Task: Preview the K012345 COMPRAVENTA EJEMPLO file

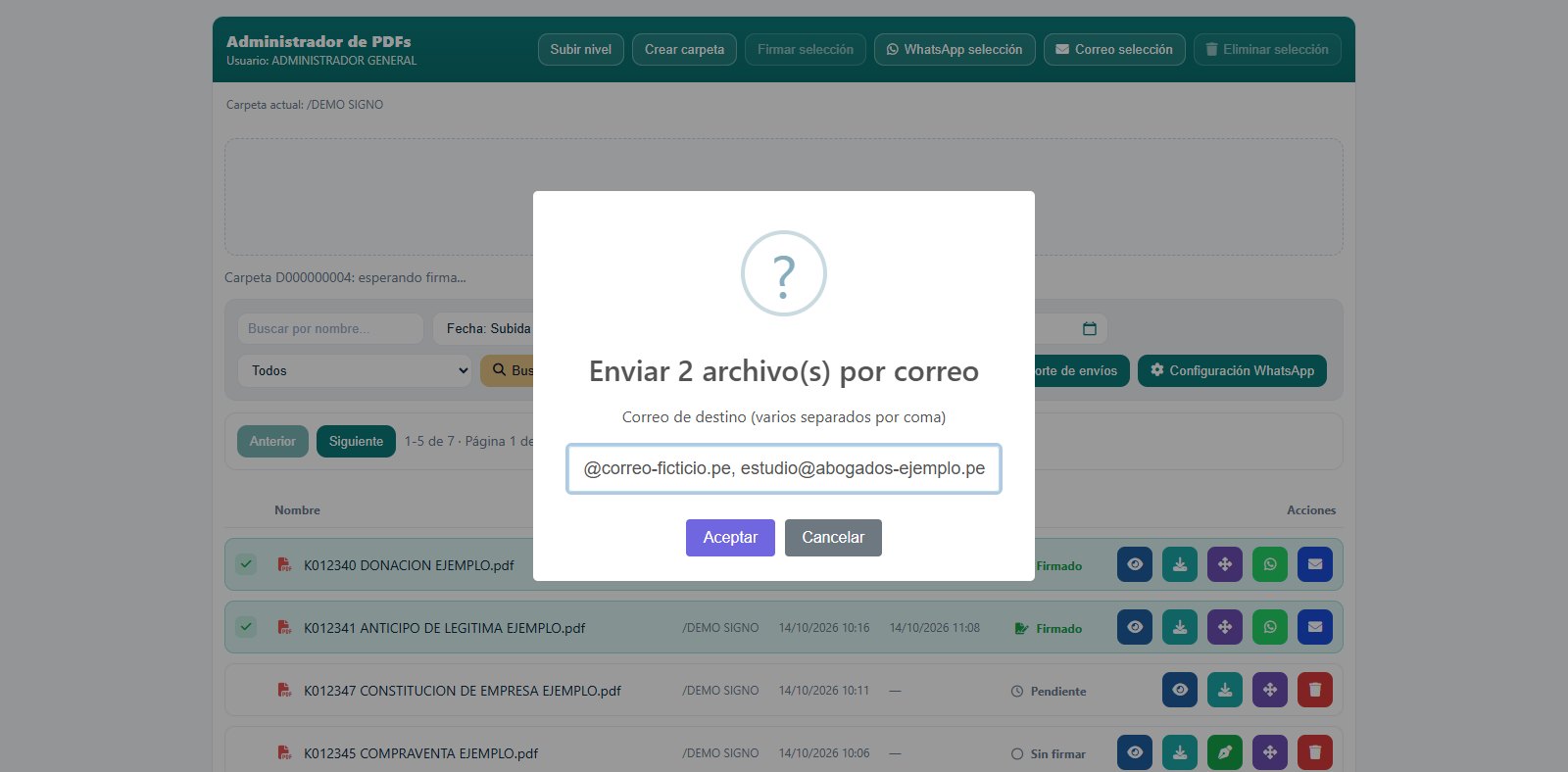Action: coord(1135,752)
